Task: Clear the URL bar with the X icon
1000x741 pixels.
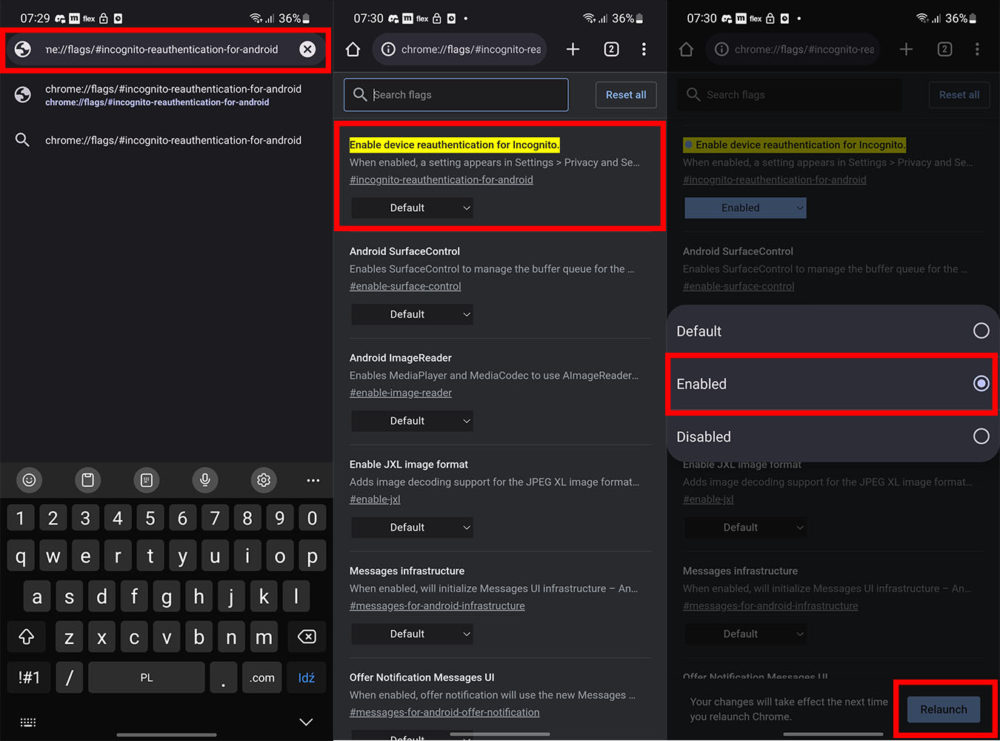Action: coord(307,49)
